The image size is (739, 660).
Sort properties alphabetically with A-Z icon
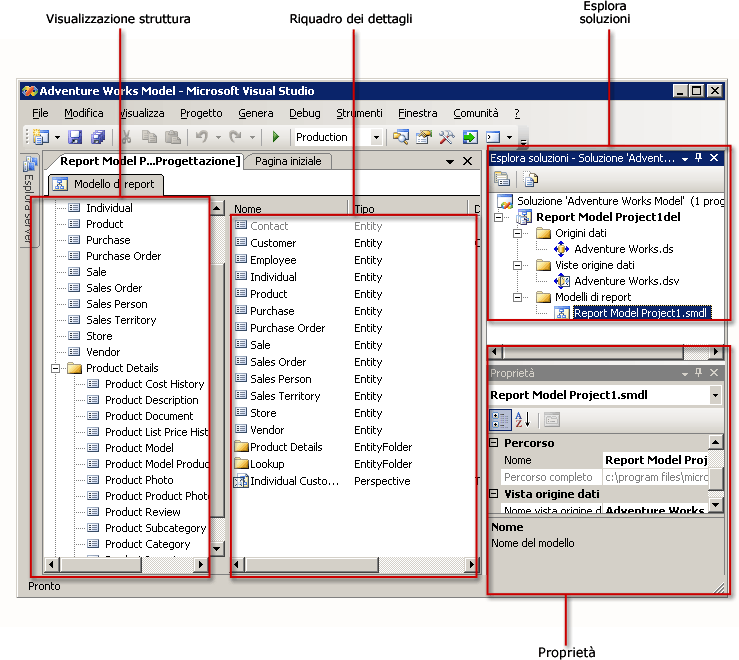tap(523, 420)
